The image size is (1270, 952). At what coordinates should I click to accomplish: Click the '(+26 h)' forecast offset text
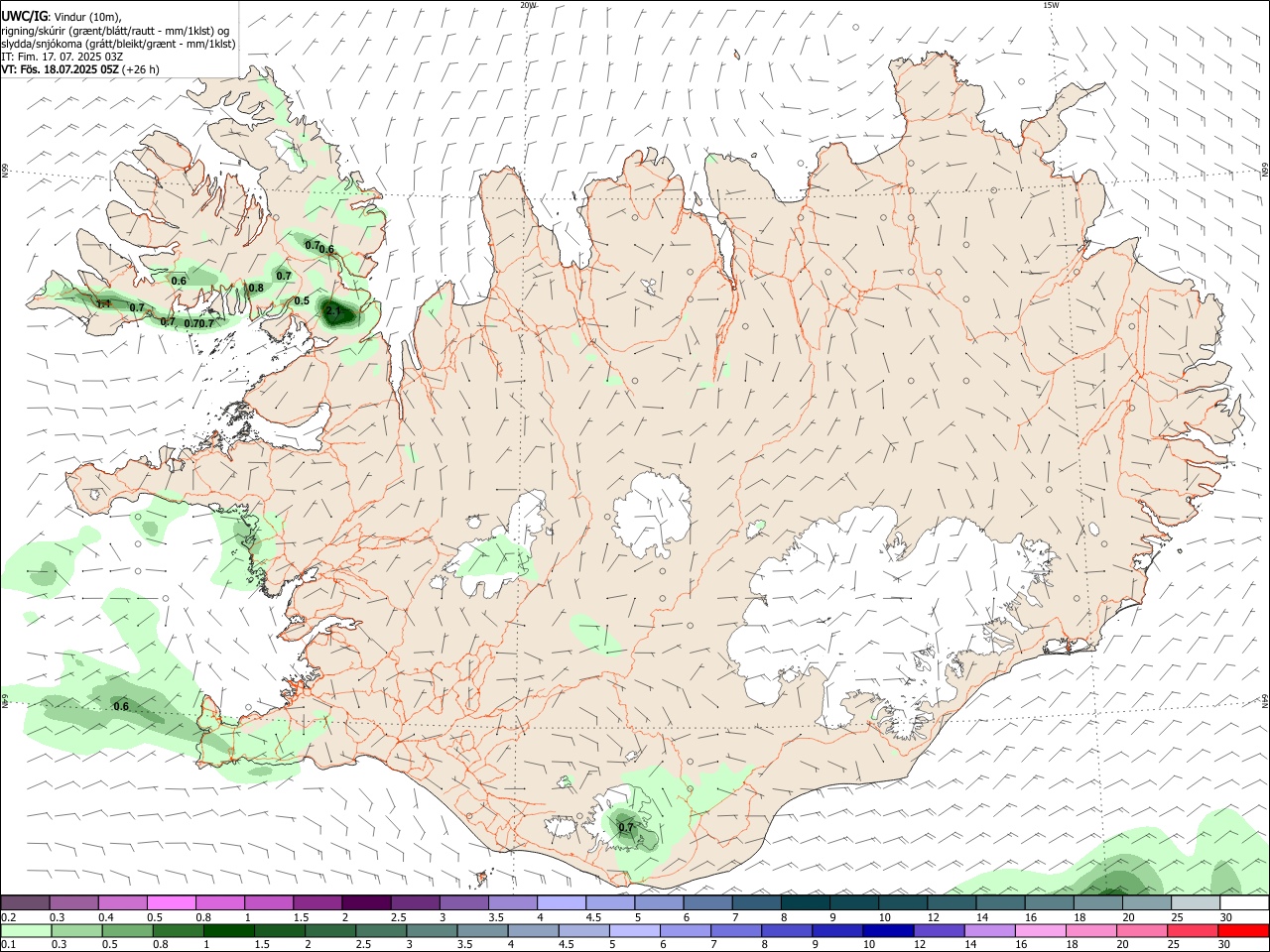tap(141, 69)
